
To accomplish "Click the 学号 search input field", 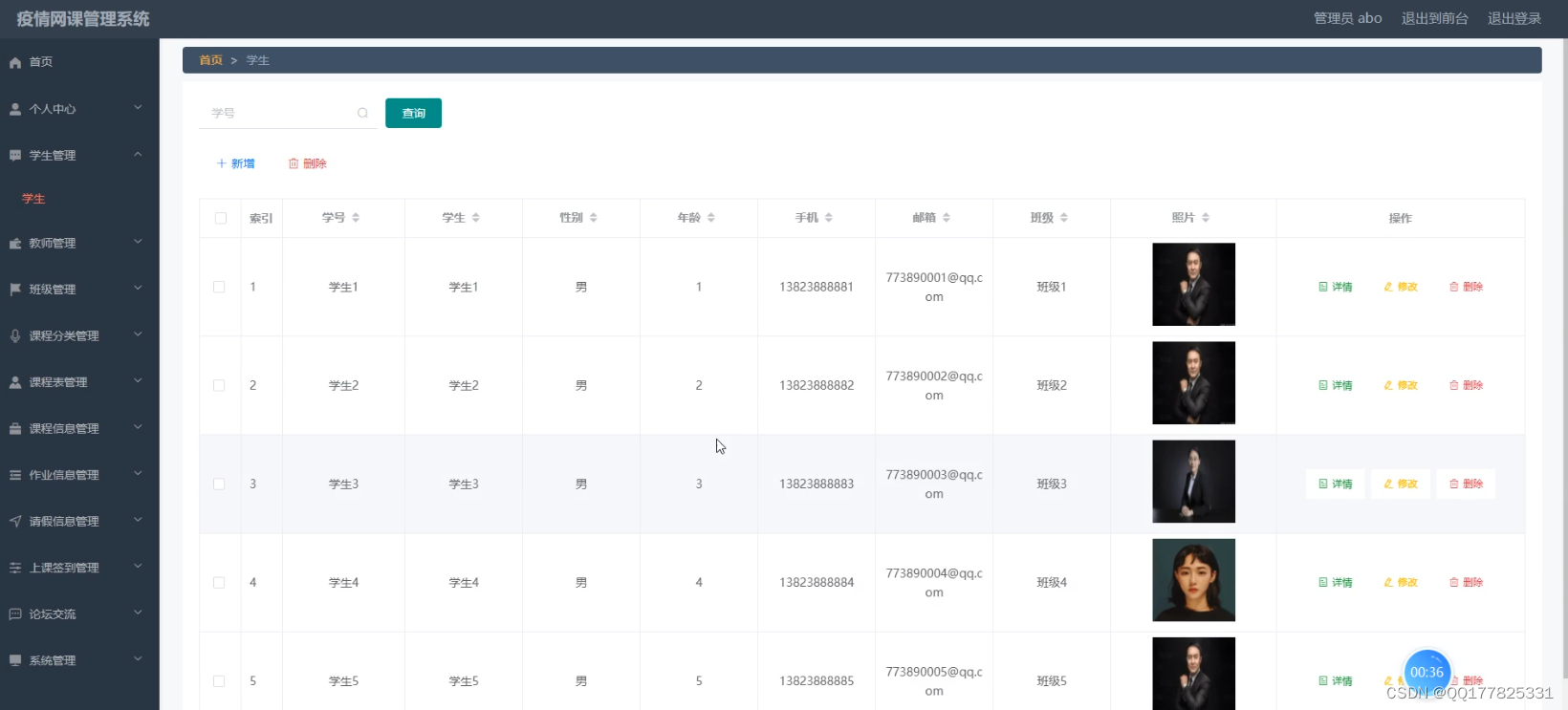I will [x=287, y=113].
